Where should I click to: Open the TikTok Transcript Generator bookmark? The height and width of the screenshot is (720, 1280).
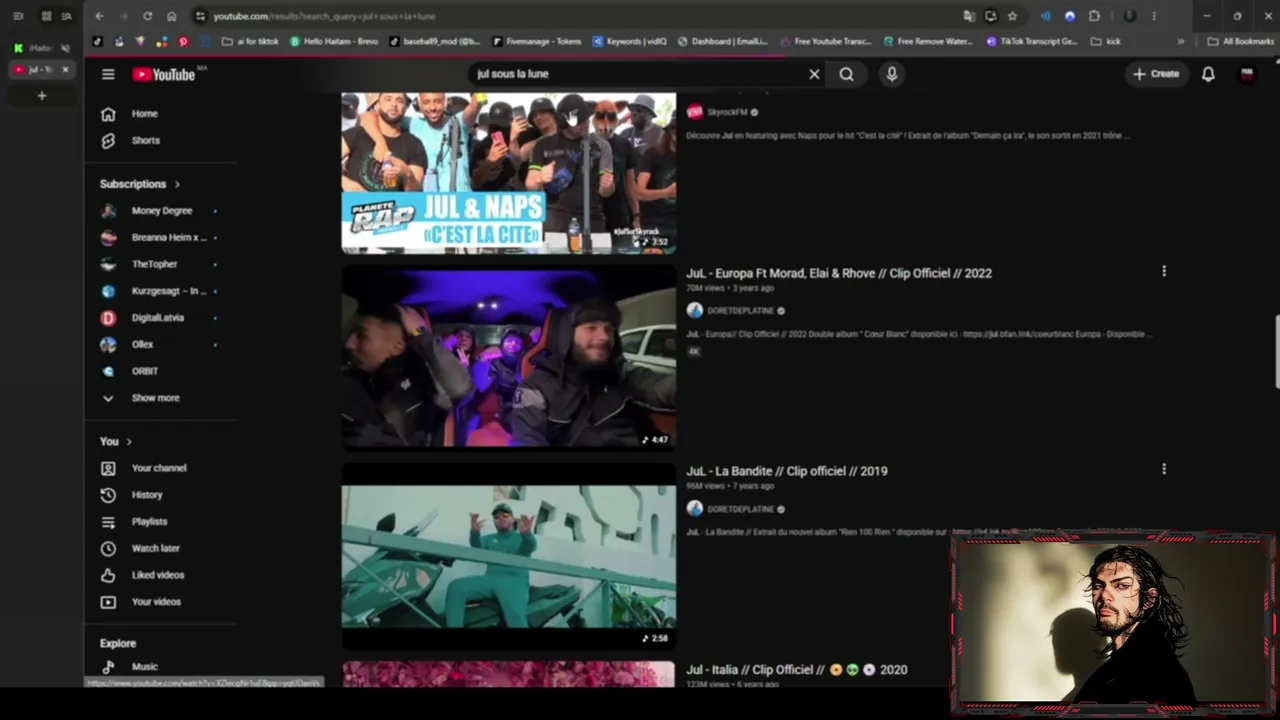(1032, 42)
